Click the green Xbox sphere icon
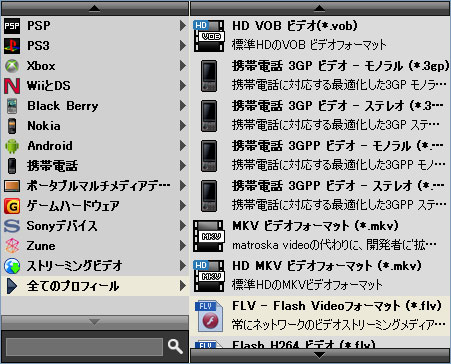Viewport: 451px width, 364px height. pos(12,66)
